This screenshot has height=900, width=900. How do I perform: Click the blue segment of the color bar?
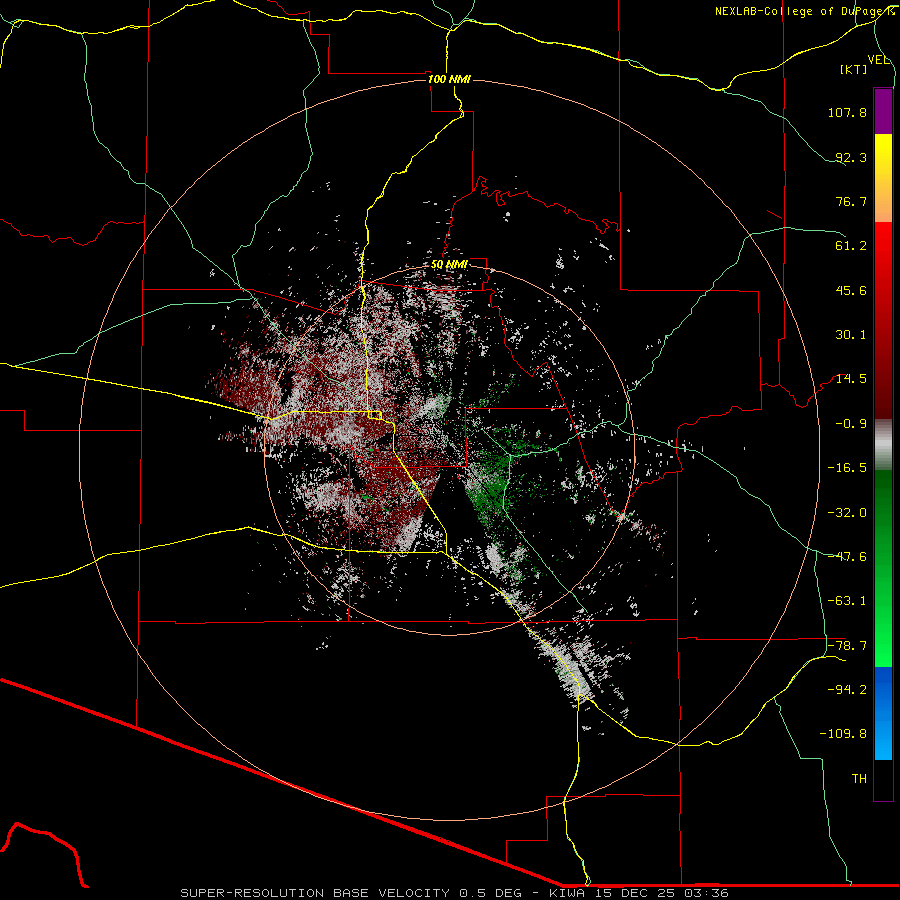(883, 713)
